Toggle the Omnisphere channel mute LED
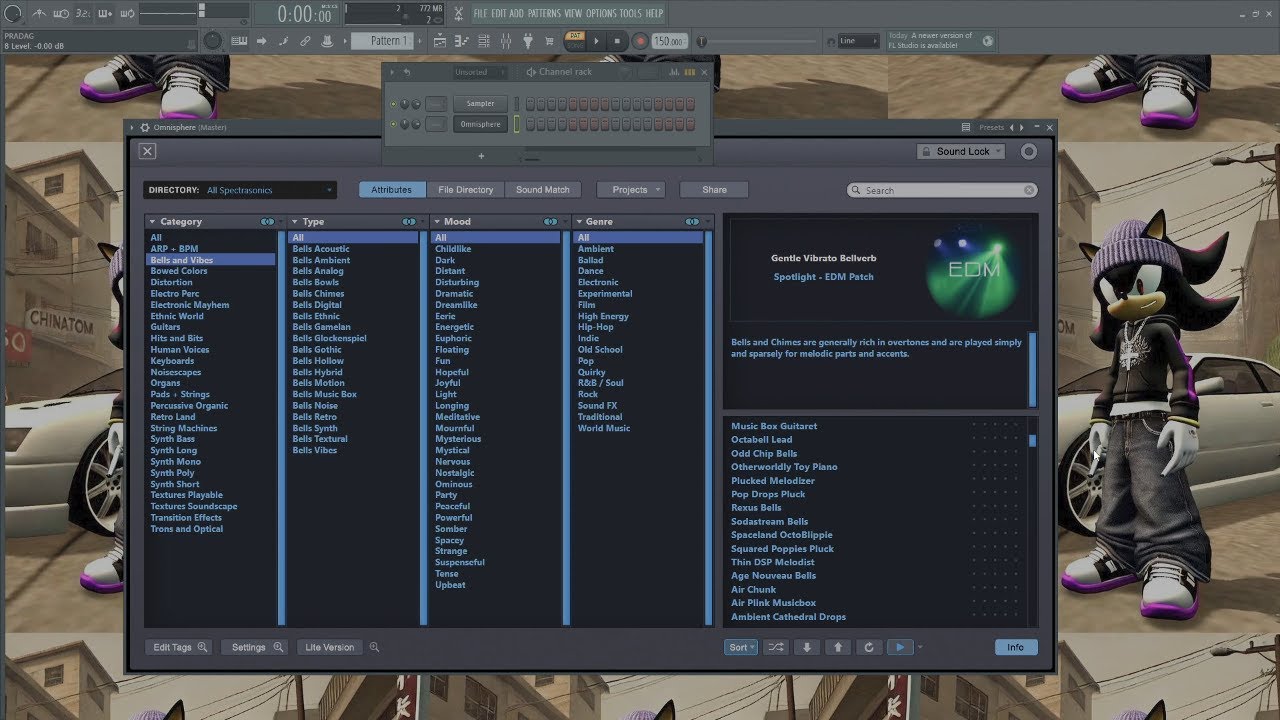Image resolution: width=1280 pixels, height=720 pixels. [393, 125]
